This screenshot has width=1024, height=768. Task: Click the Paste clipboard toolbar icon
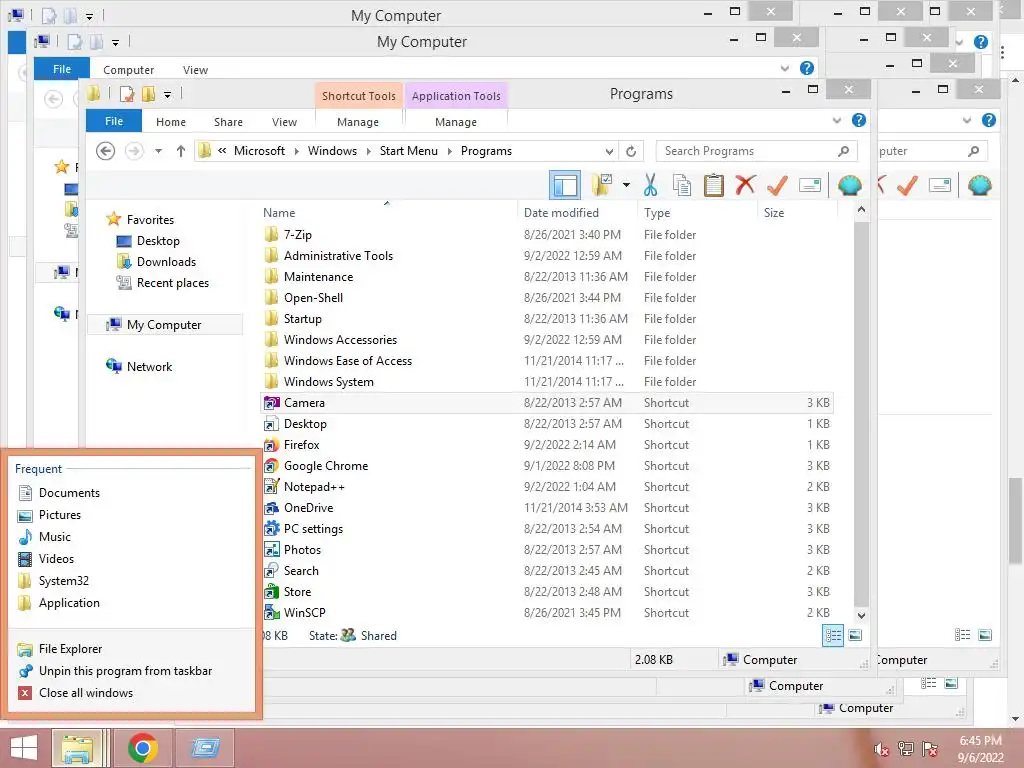[714, 185]
